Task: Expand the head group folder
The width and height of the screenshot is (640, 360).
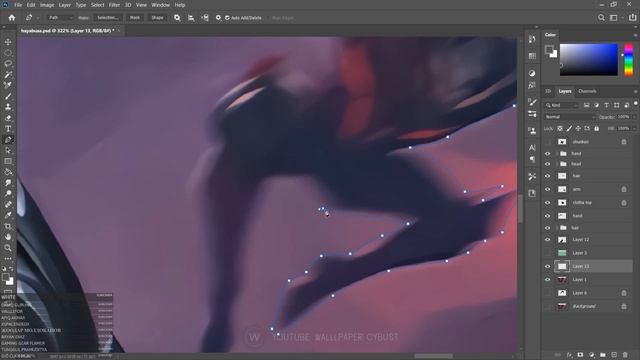Action: click(x=557, y=164)
